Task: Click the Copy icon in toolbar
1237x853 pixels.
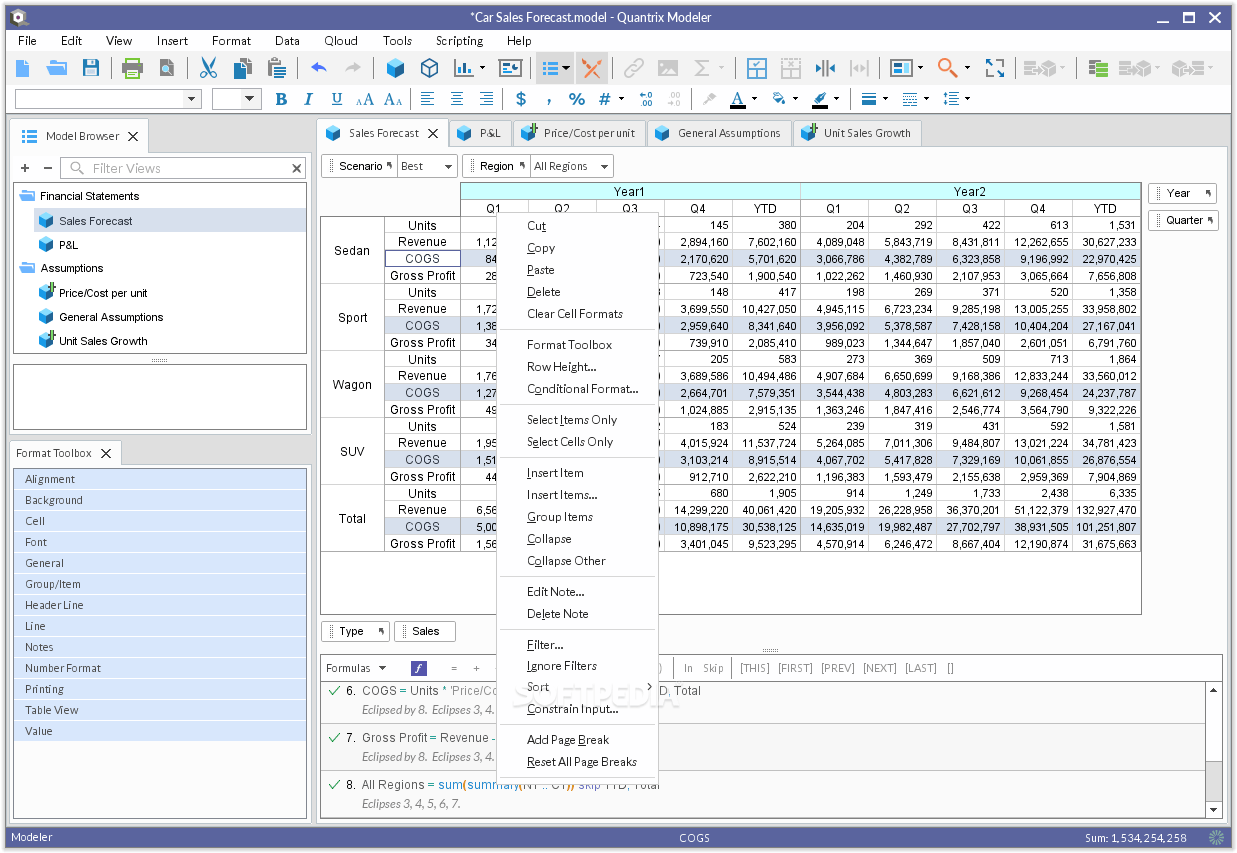Action: (242, 68)
